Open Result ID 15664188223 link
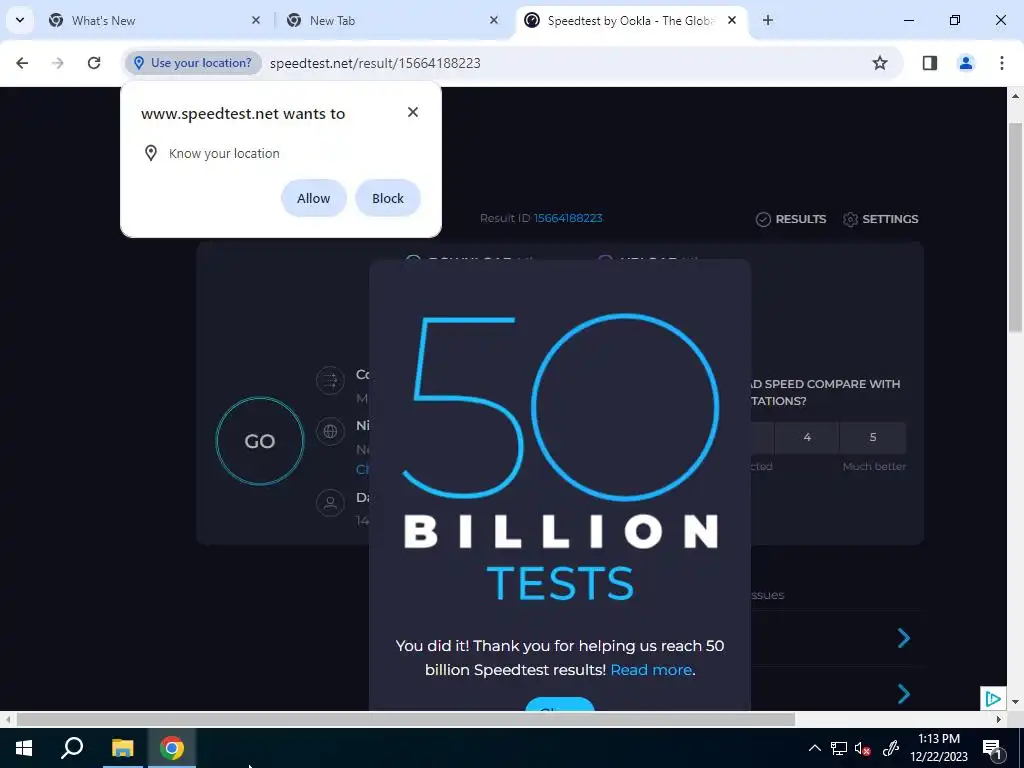Screen dimensions: 1024x768 click(568, 218)
